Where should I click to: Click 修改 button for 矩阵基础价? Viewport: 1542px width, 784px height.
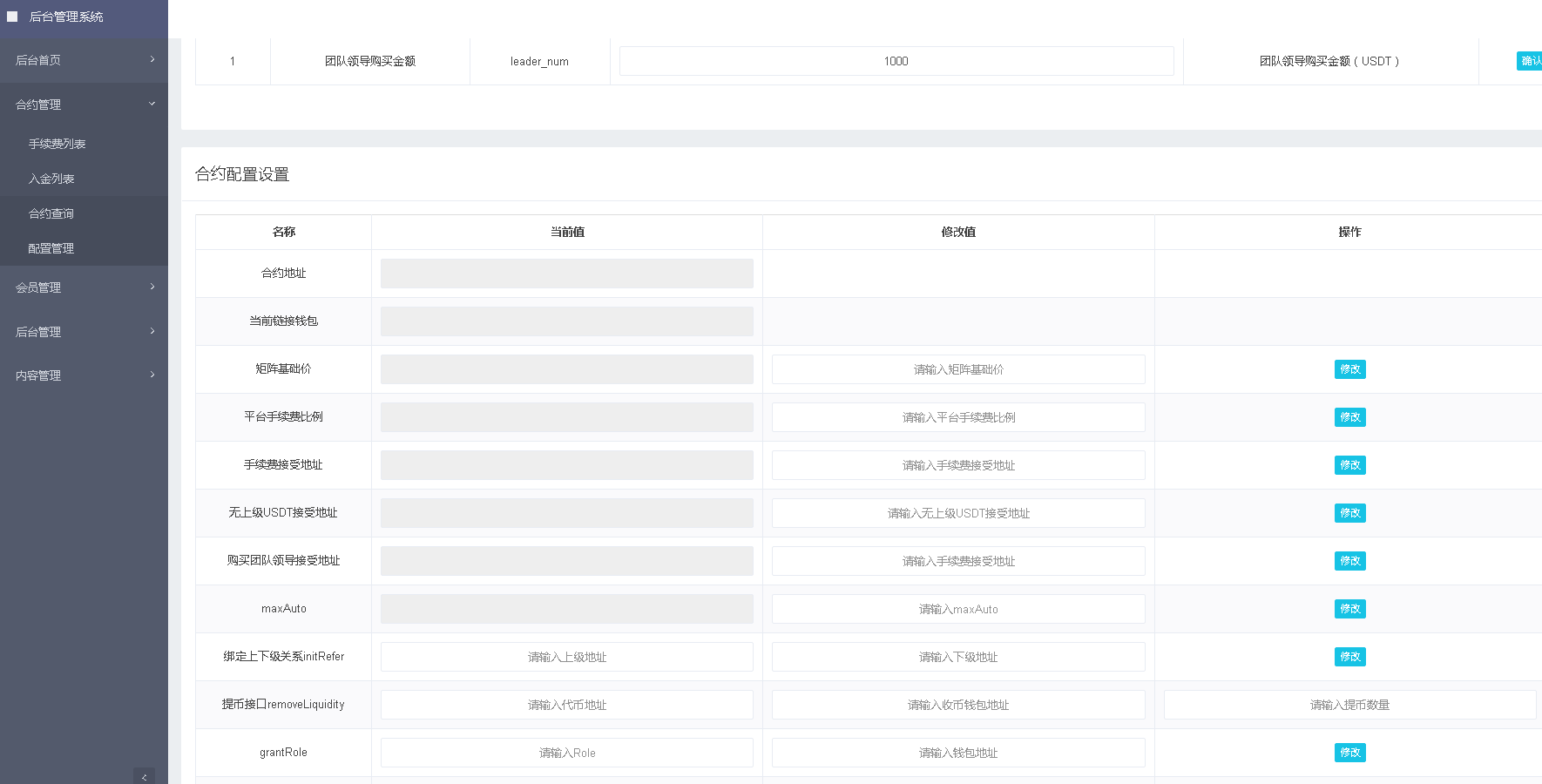coord(1349,369)
